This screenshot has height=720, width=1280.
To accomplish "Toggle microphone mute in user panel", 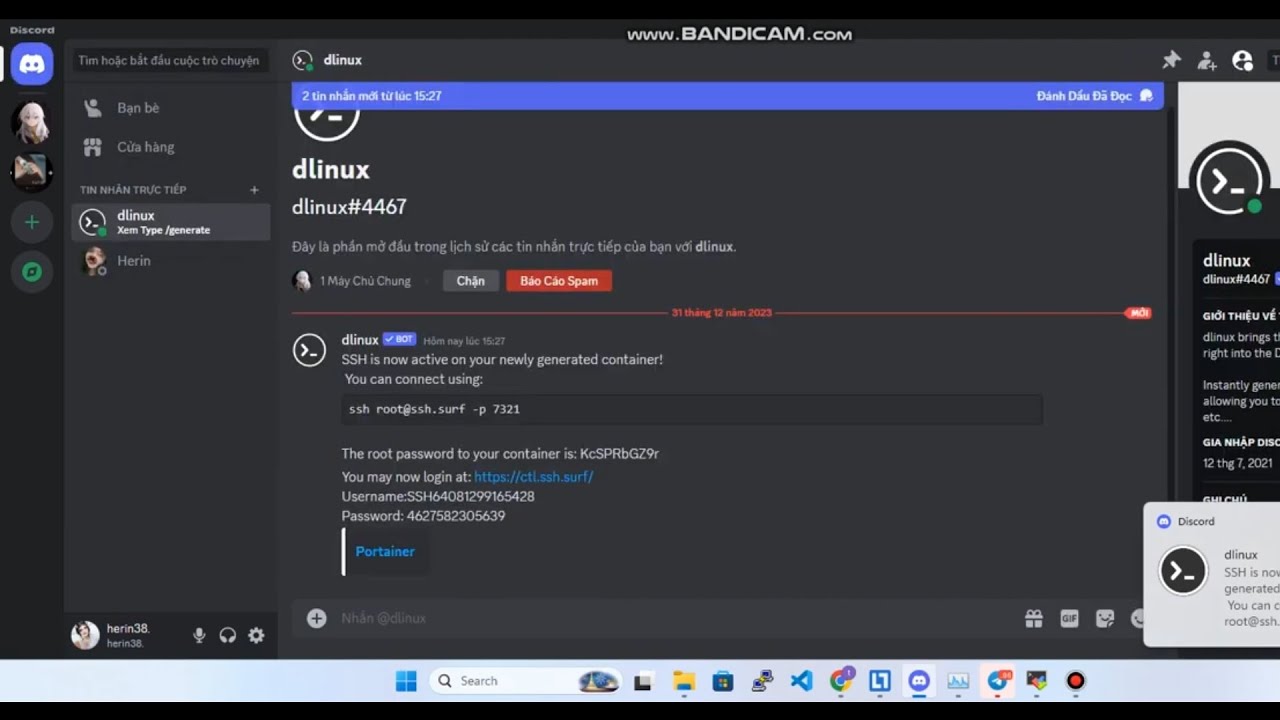I will (199, 635).
